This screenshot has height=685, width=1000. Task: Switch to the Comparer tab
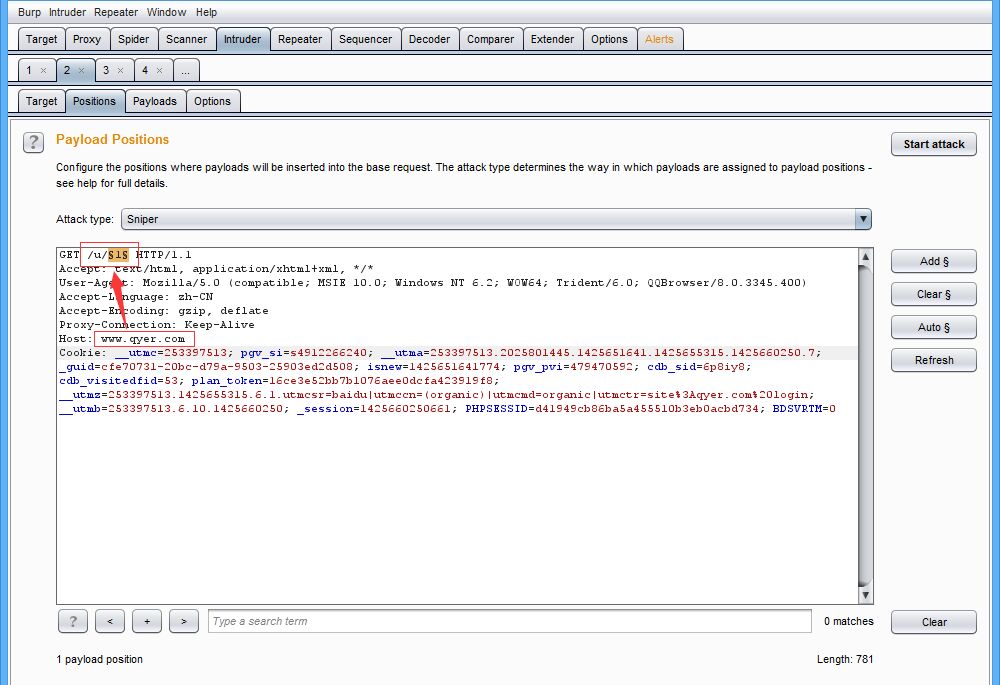click(x=490, y=40)
